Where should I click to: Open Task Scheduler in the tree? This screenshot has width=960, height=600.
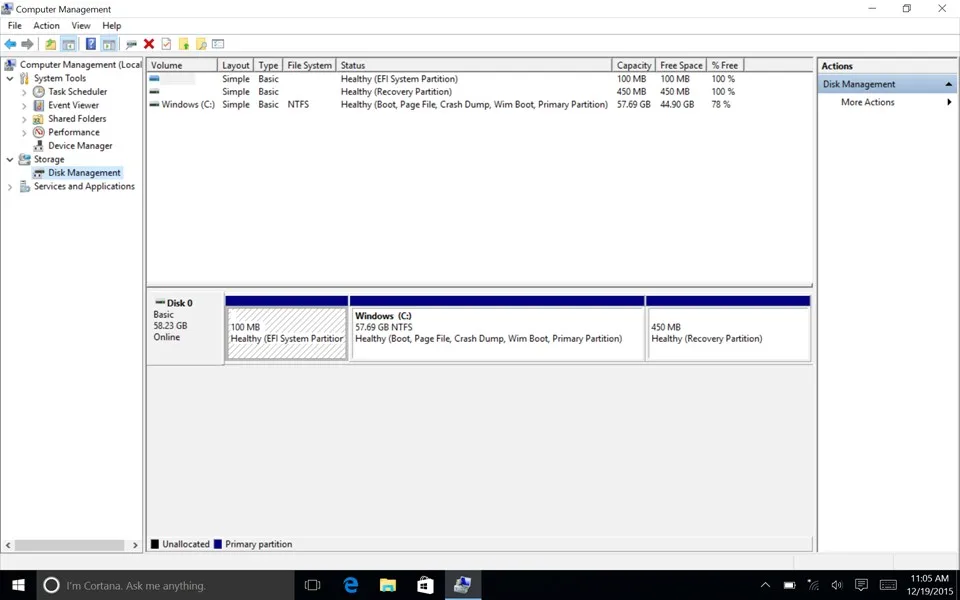click(x=77, y=92)
